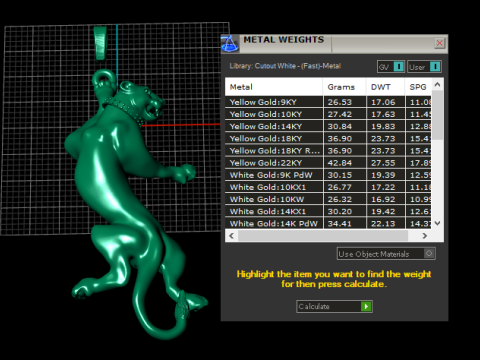Select Yellow Gold:10KY row
The width and height of the screenshot is (480, 360).
point(328,114)
